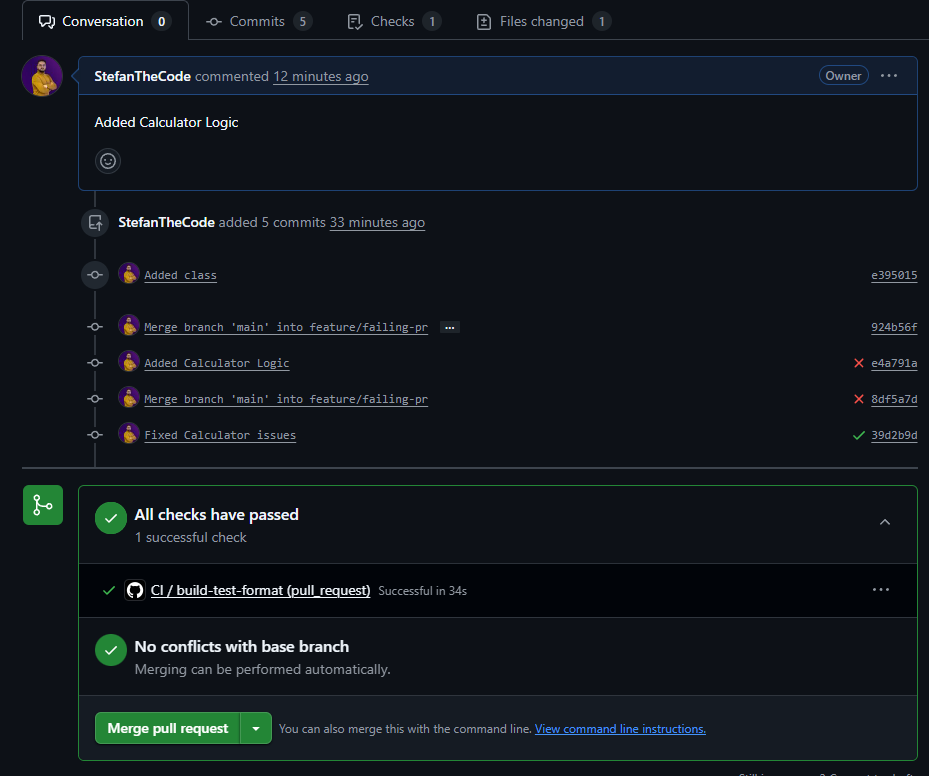
Task: Go to the Checks tab
Action: coord(393,21)
